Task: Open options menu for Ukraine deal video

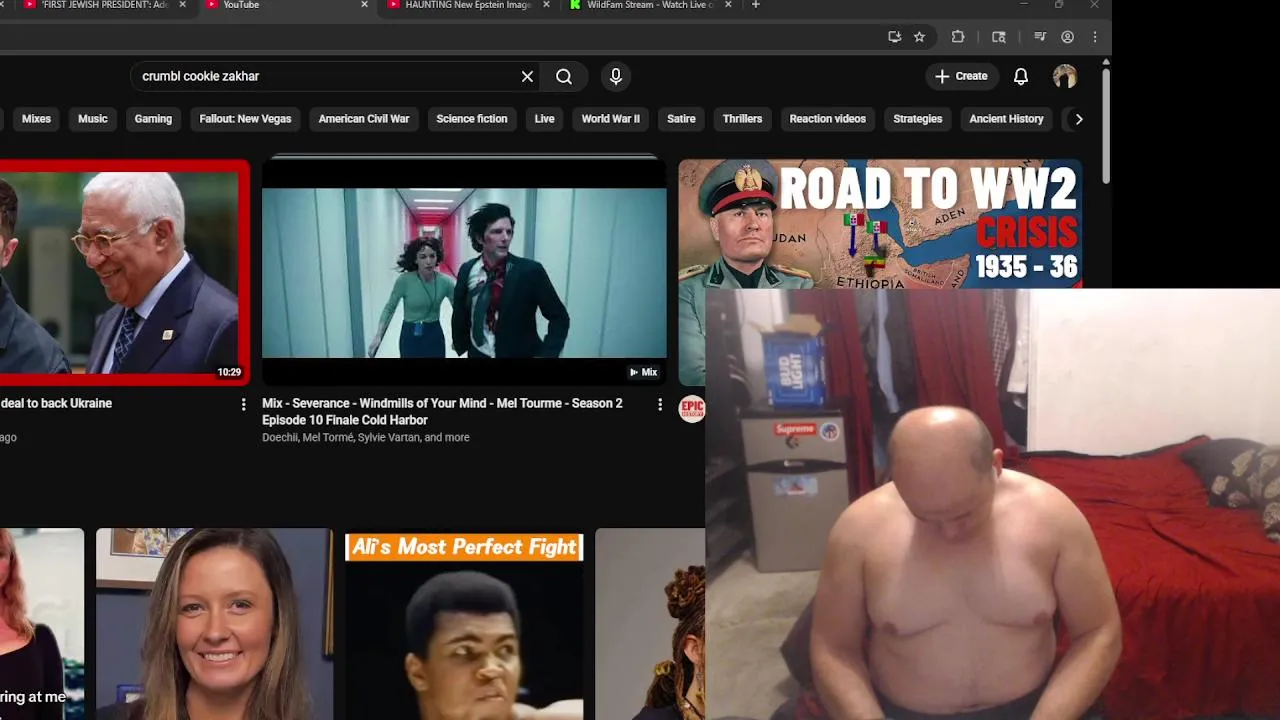Action: tap(243, 404)
